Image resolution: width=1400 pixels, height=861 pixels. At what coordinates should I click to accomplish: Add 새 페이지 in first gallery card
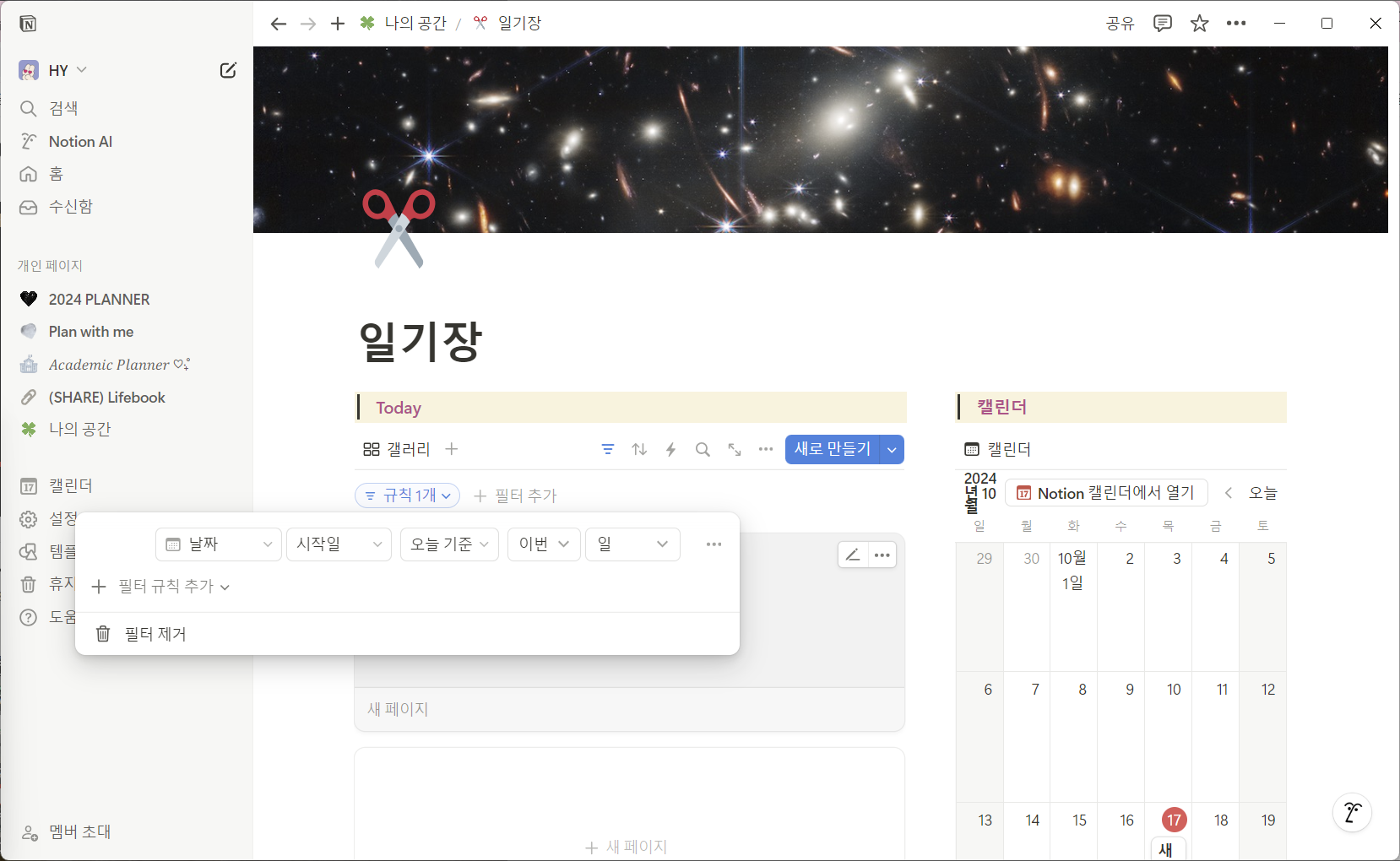[398, 709]
